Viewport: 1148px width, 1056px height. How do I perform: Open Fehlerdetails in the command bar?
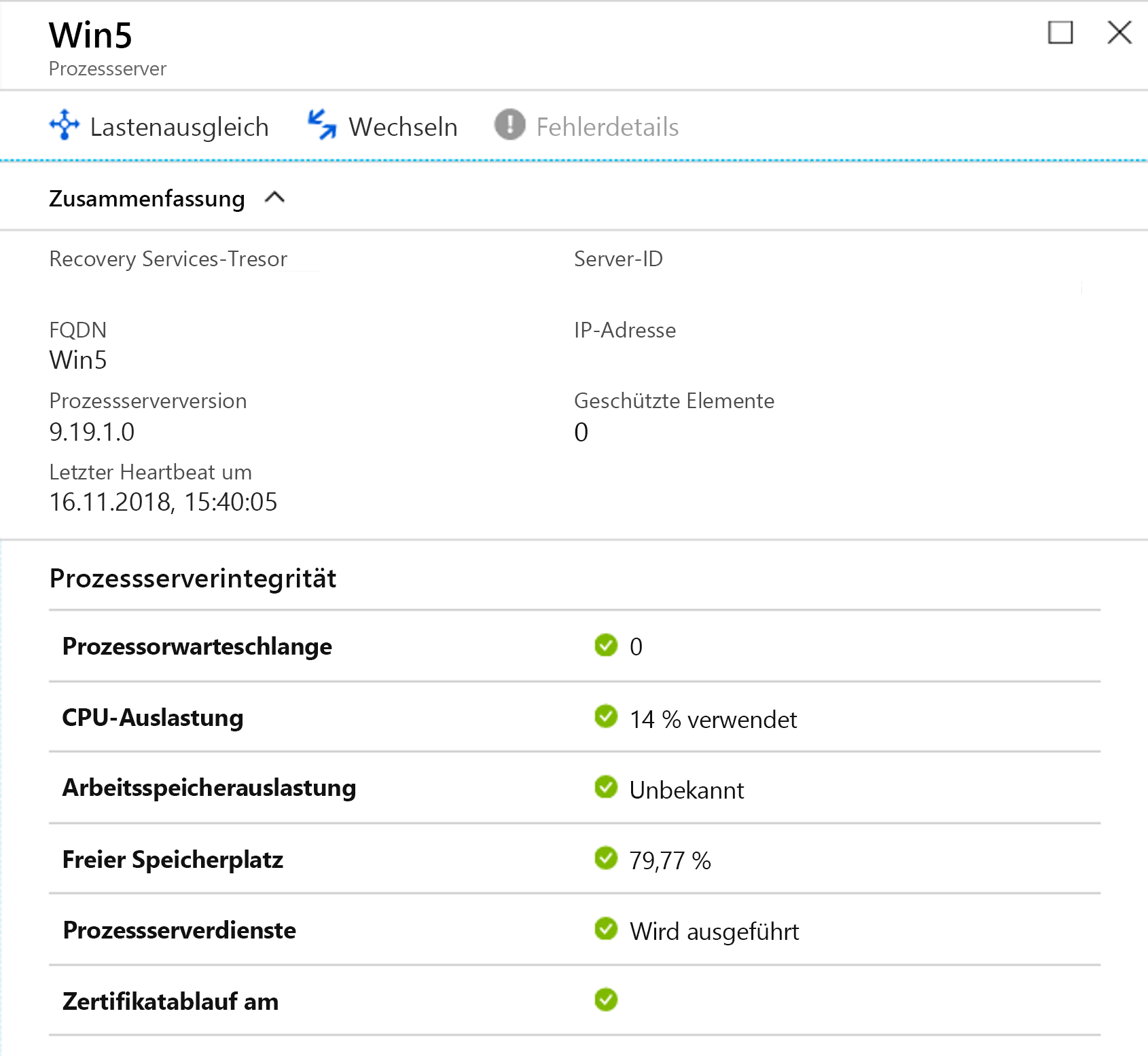point(587,126)
